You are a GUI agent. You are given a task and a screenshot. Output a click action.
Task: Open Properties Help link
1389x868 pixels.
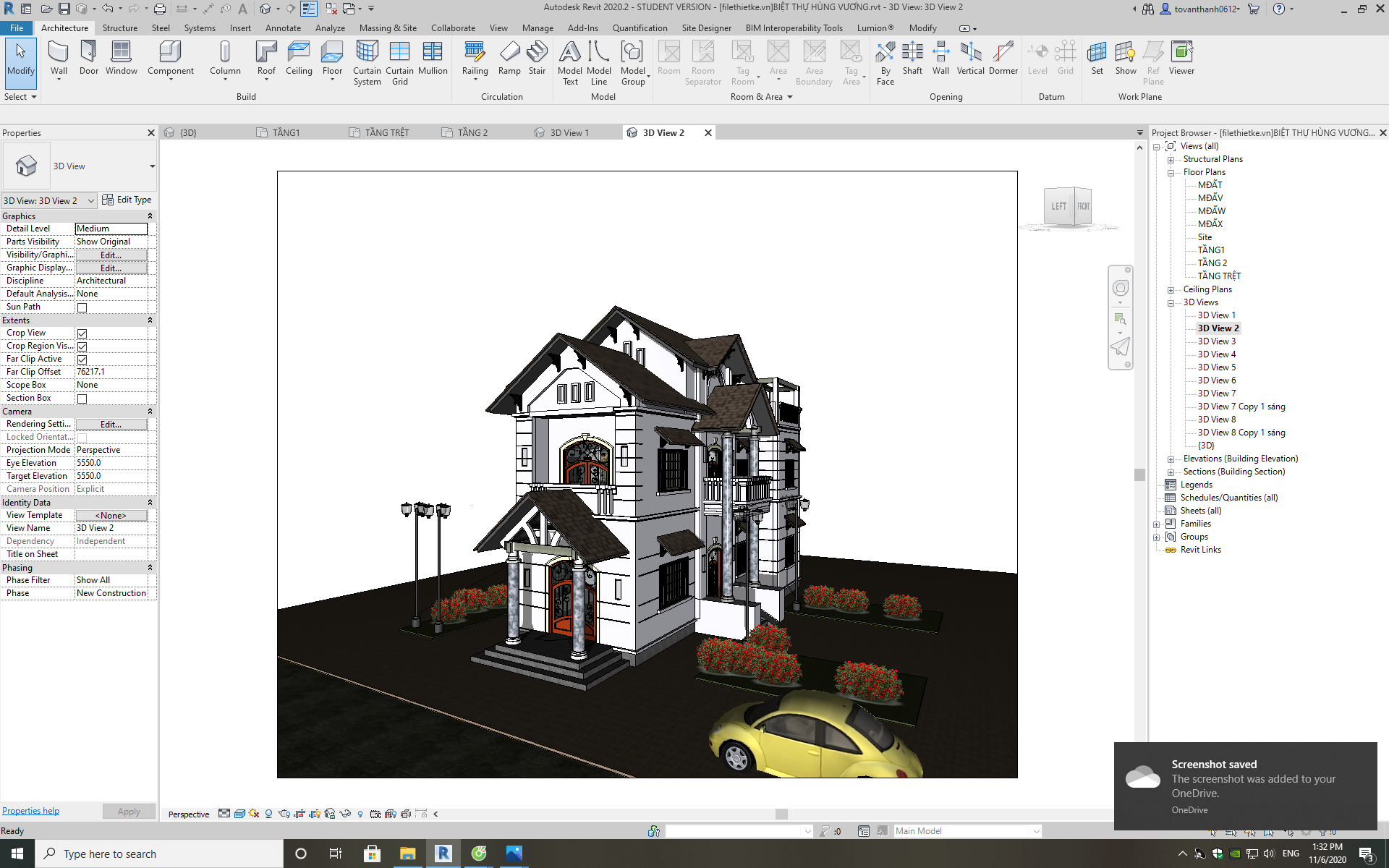click(x=30, y=810)
